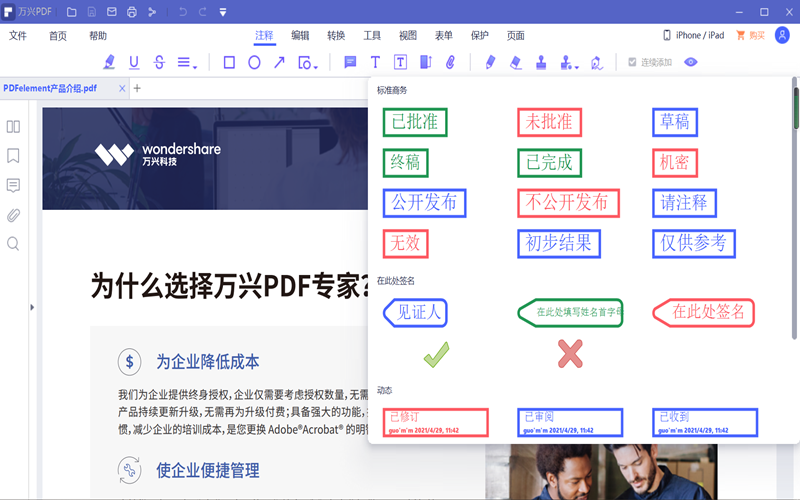Open the quick access toolbar dropdown
This screenshot has width=800, height=500.
click(x=222, y=12)
